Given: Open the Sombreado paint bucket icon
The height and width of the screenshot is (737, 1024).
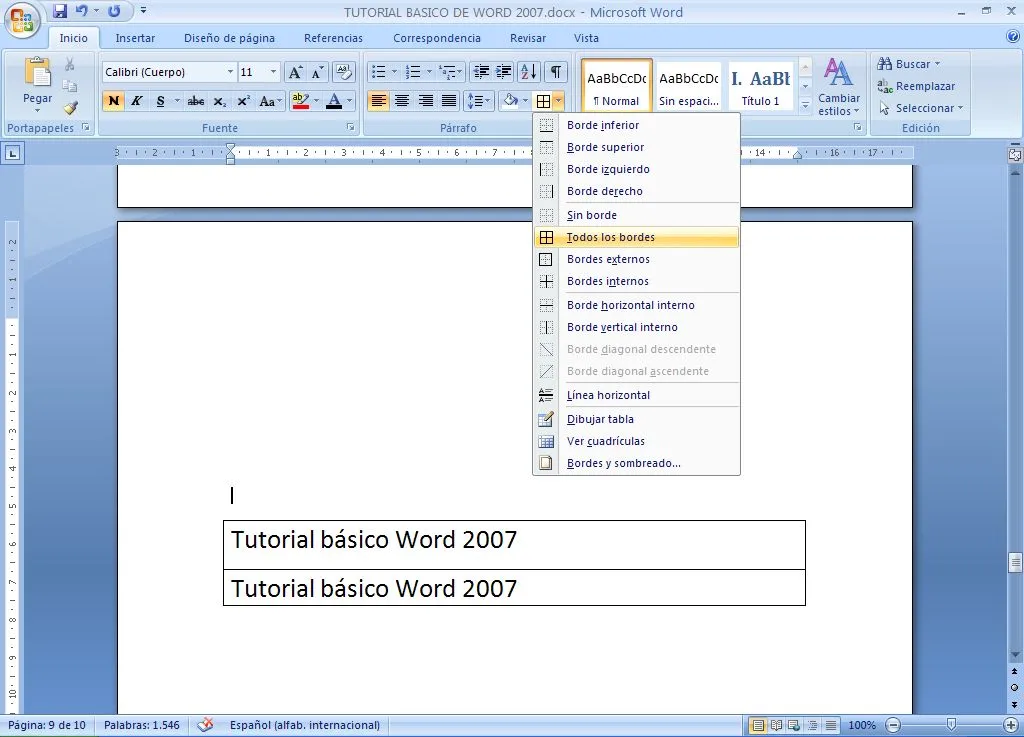Looking at the screenshot, I should click(x=510, y=100).
